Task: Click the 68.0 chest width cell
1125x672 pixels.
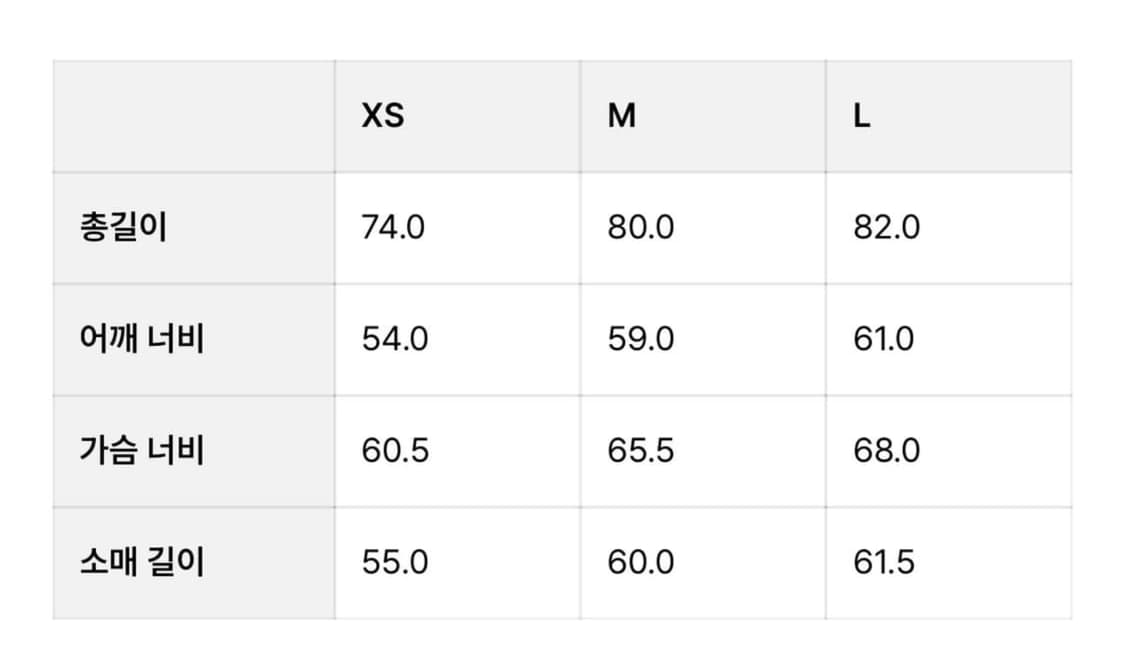Action: [x=887, y=451]
